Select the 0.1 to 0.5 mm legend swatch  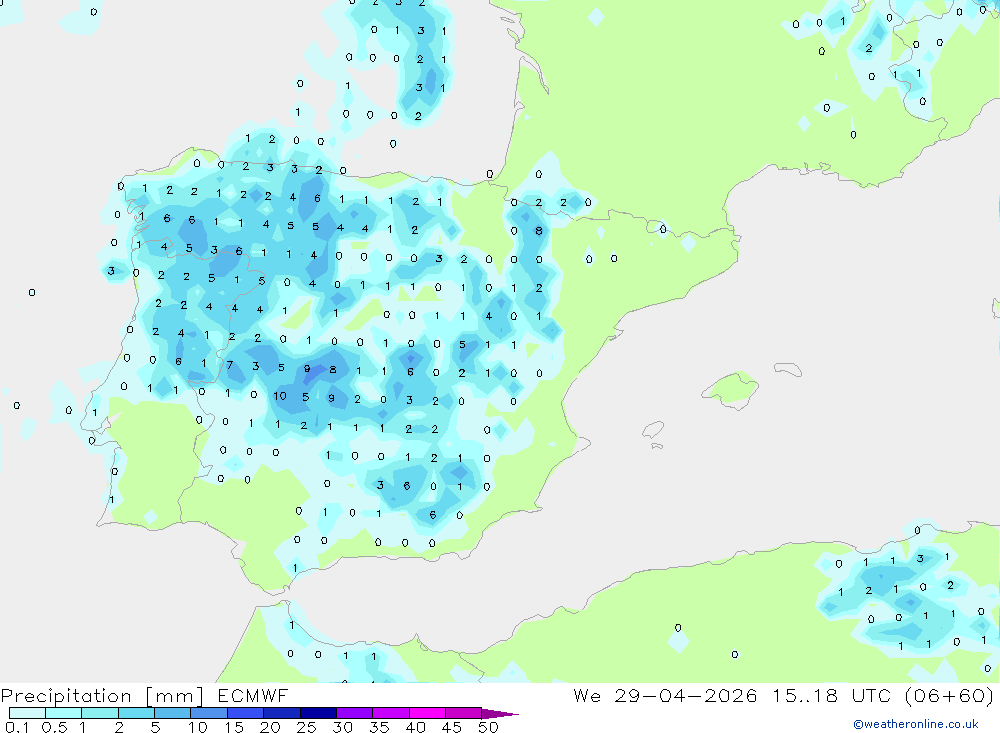[x=27, y=713]
